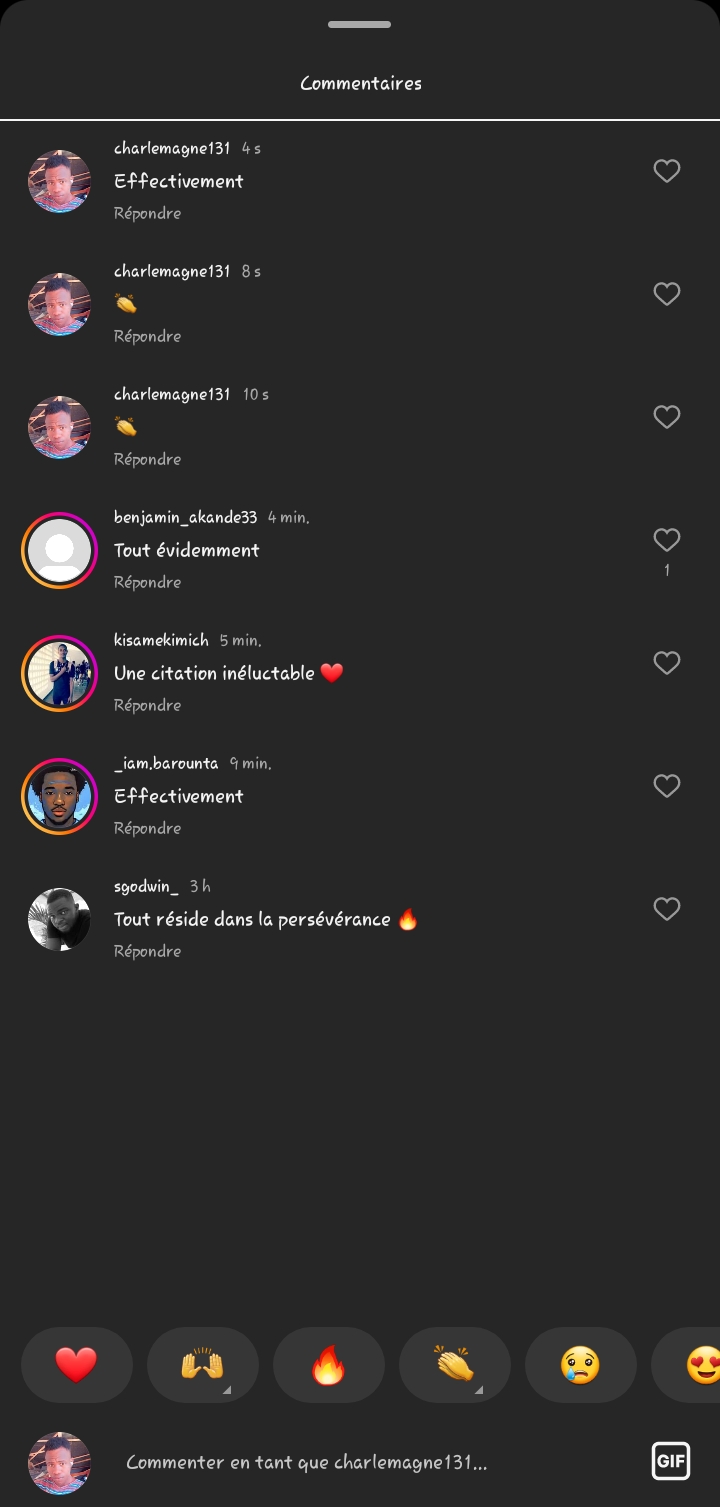The width and height of the screenshot is (720, 1507).
Task: Like charlemagne131's 4 s "Effectivement" comment
Action: point(667,171)
